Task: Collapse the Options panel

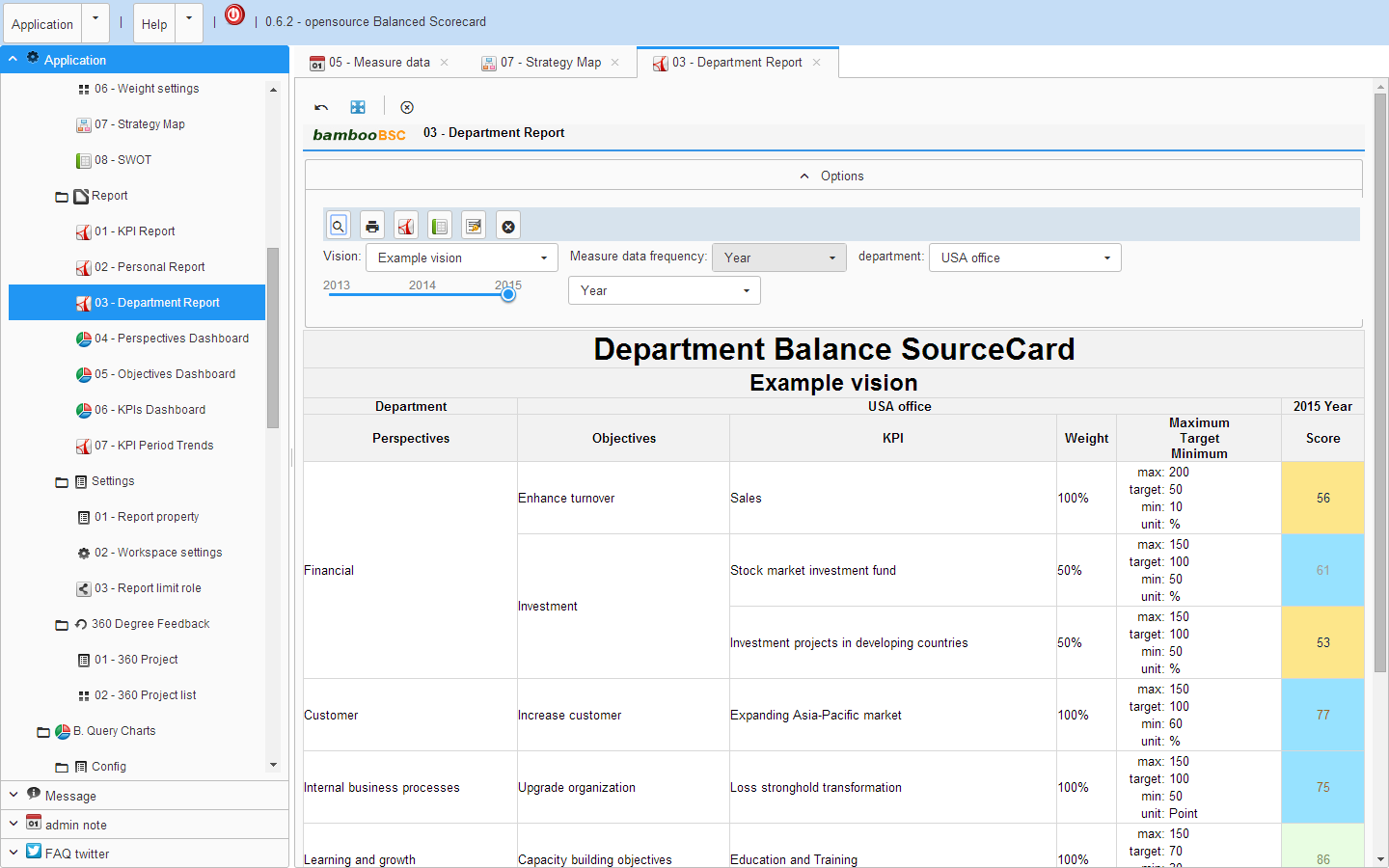Action: tap(803, 176)
